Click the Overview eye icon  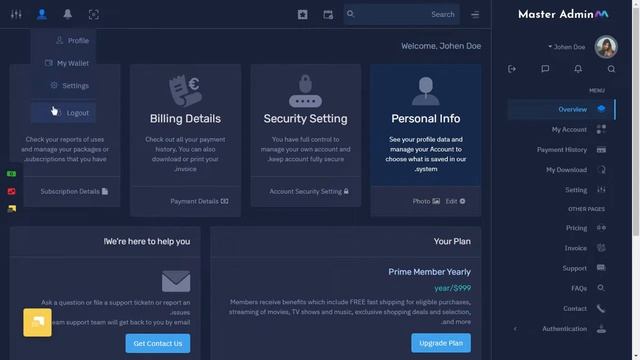(601, 109)
